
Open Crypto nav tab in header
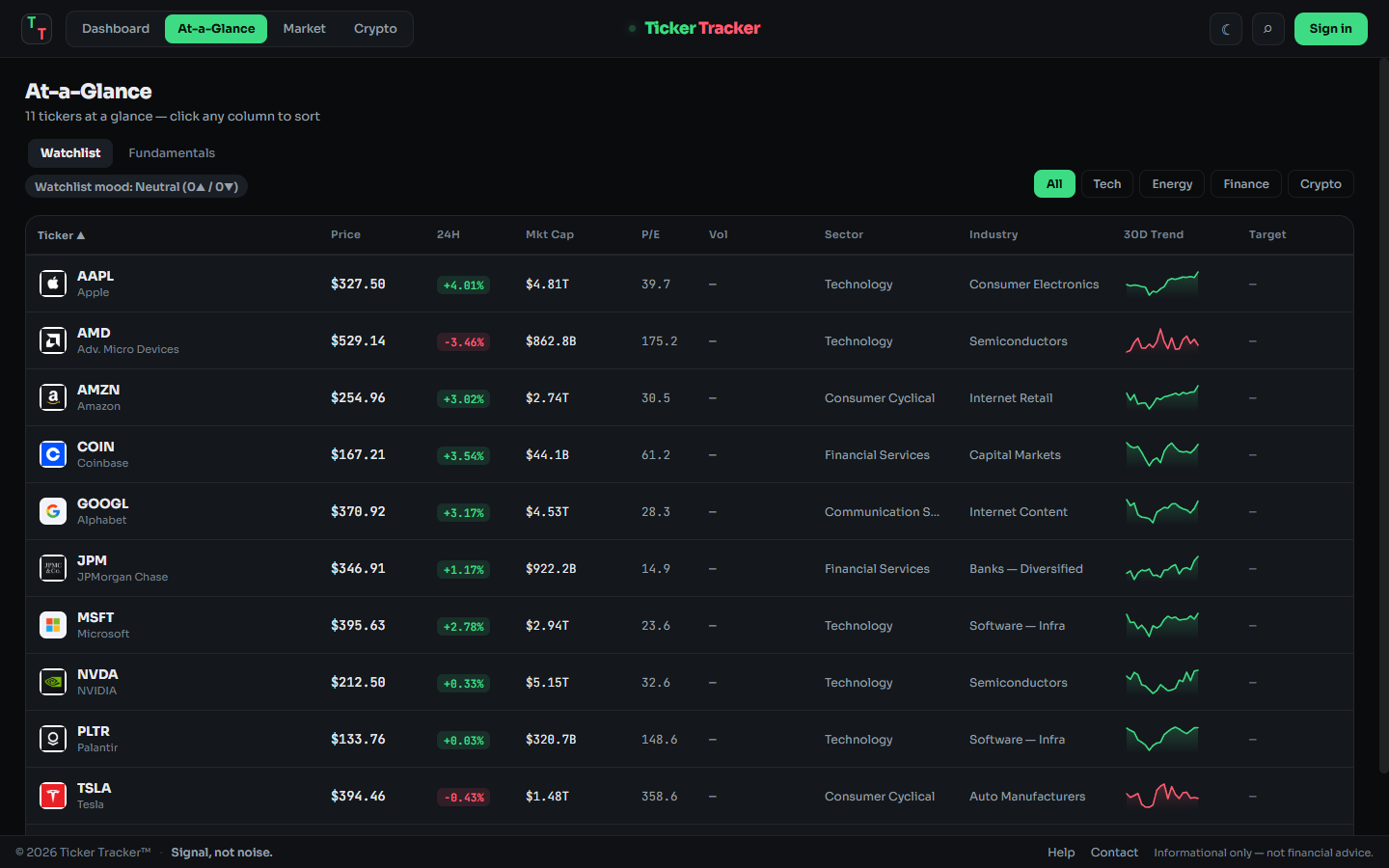[375, 29]
